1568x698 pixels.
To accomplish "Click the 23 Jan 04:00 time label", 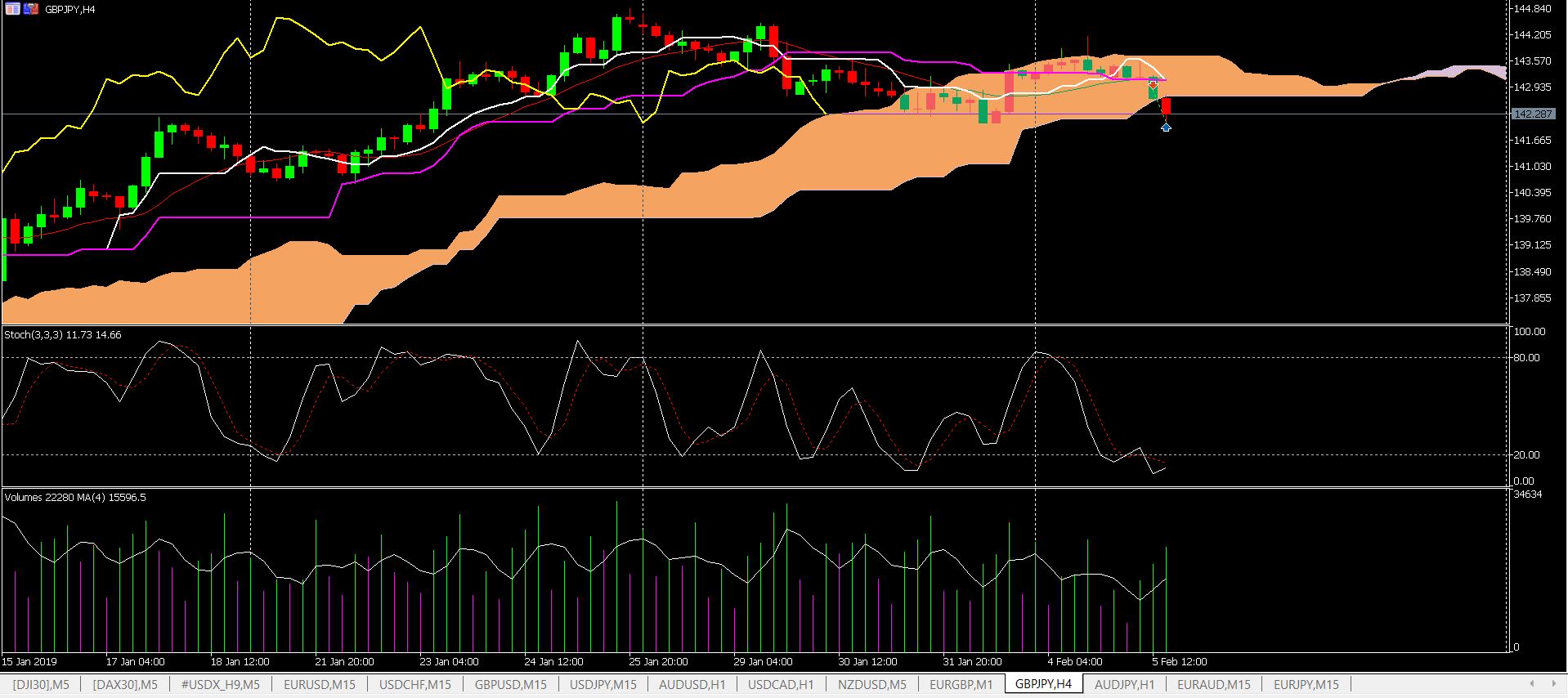I will click(450, 662).
